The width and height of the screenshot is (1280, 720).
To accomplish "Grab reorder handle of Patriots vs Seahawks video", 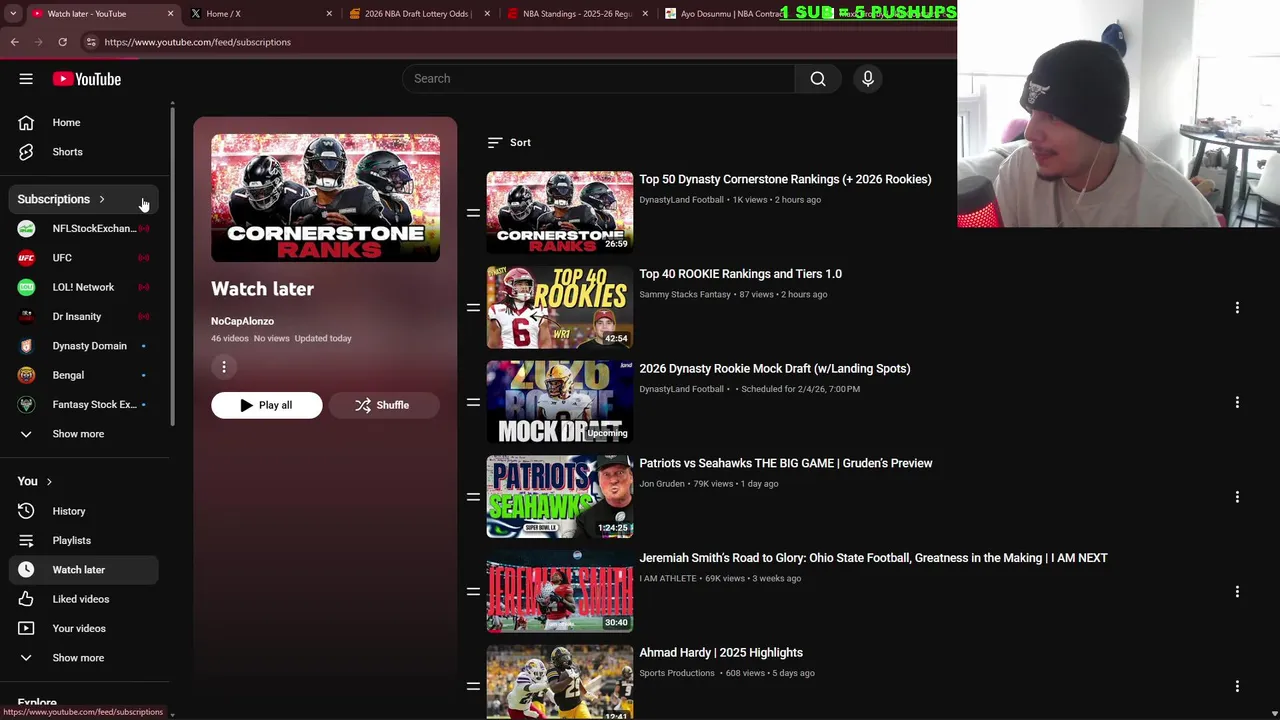I will [x=473, y=497].
